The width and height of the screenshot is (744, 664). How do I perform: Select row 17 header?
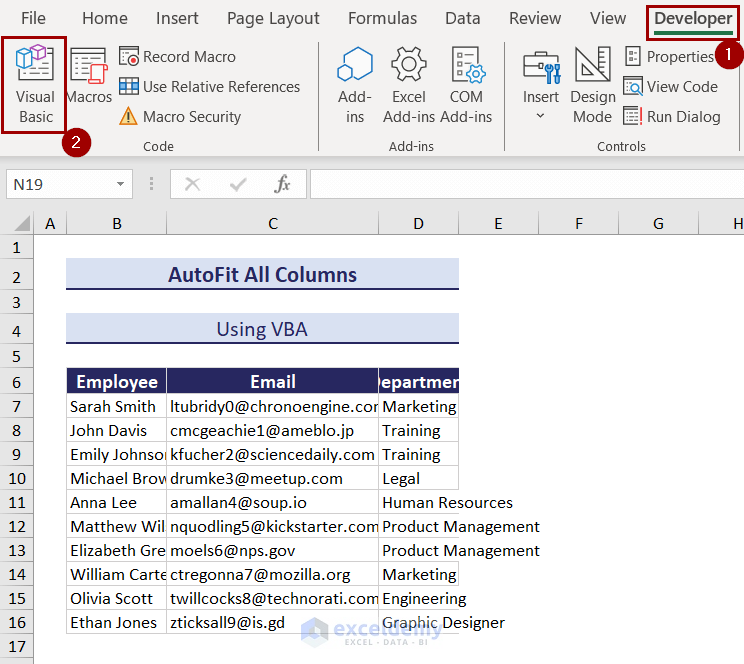coord(17,646)
